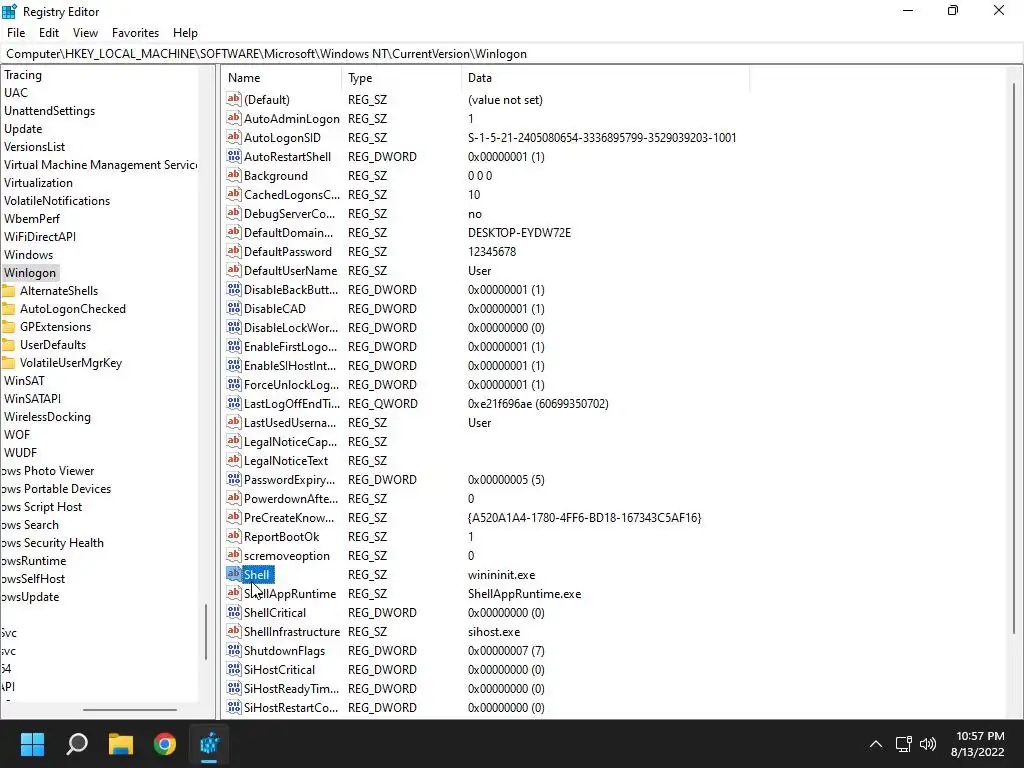Select the SiHostCritical value name
Image resolution: width=1024 pixels, height=768 pixels.
tap(280, 669)
